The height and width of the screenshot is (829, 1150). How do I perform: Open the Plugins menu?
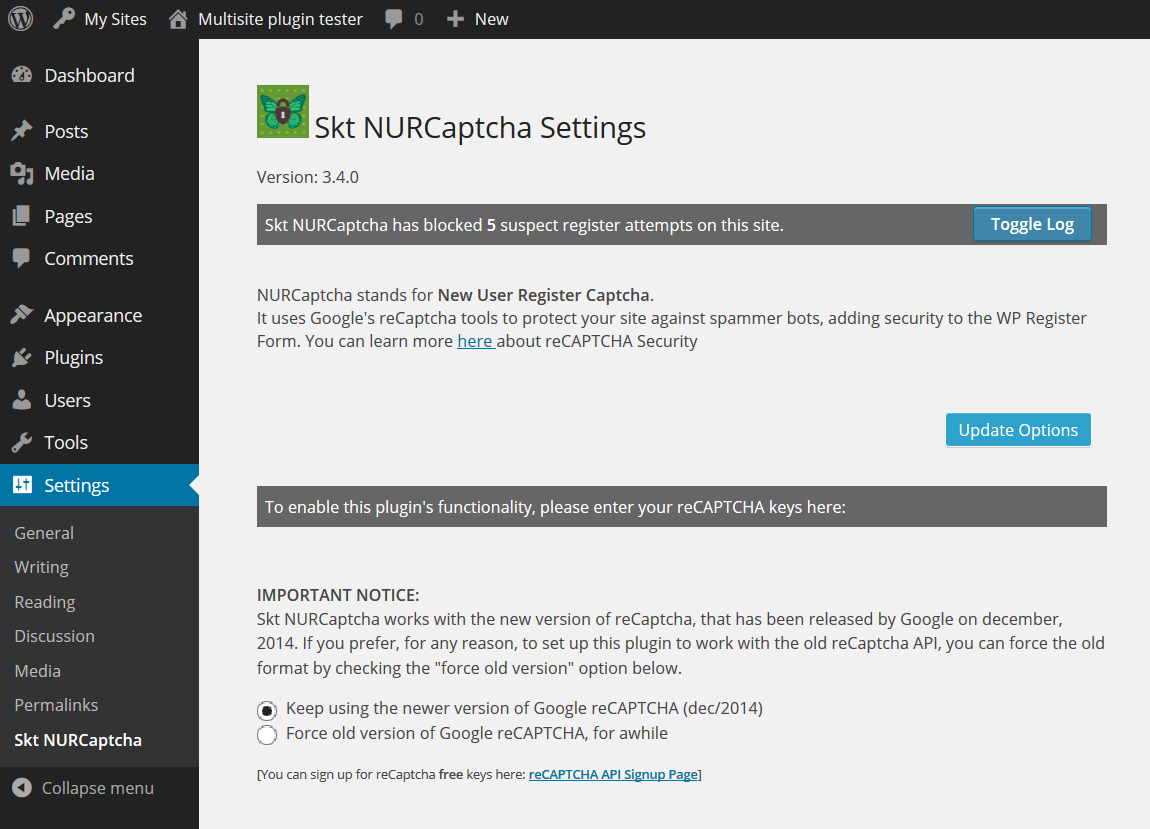[73, 358]
